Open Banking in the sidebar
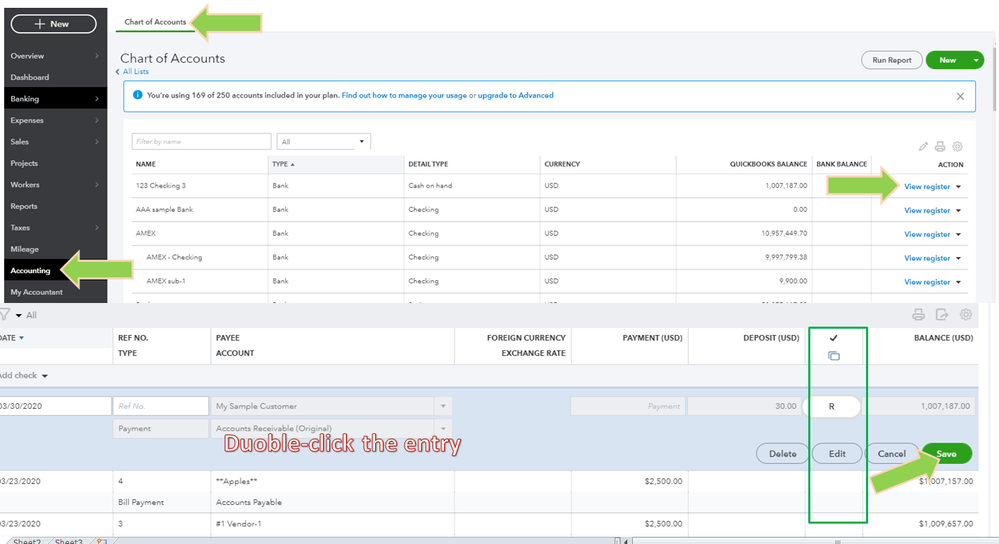The image size is (999, 544). tap(55, 99)
